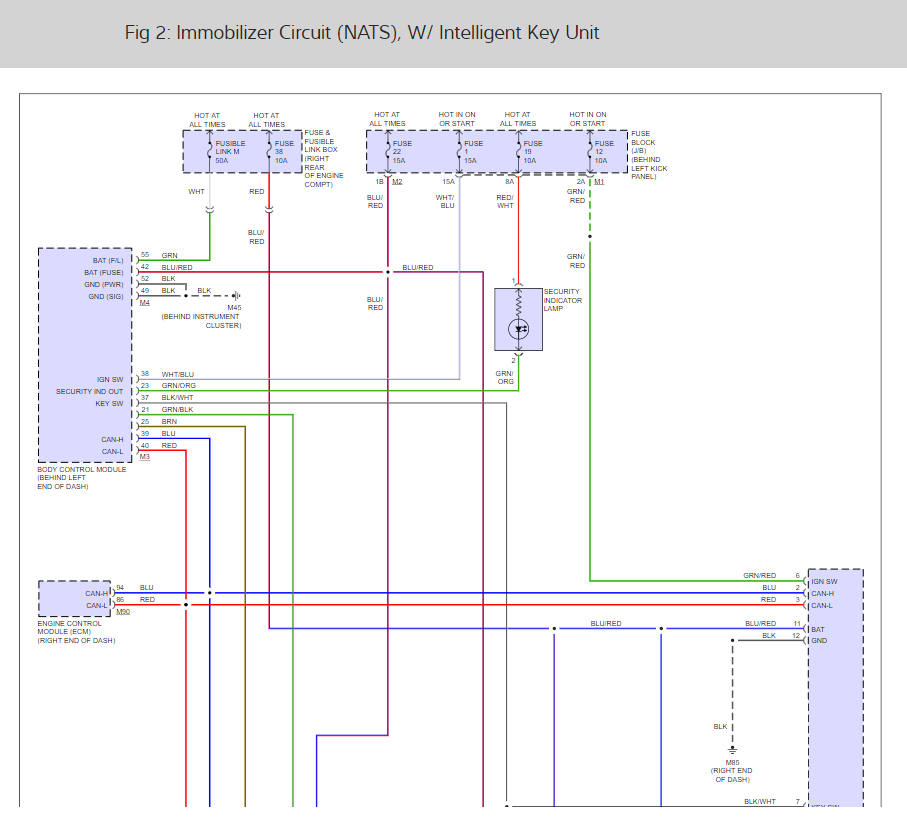Viewport: 907px width, 828px height.
Task: Click pin number '94' at ECM
Action: click(120, 587)
